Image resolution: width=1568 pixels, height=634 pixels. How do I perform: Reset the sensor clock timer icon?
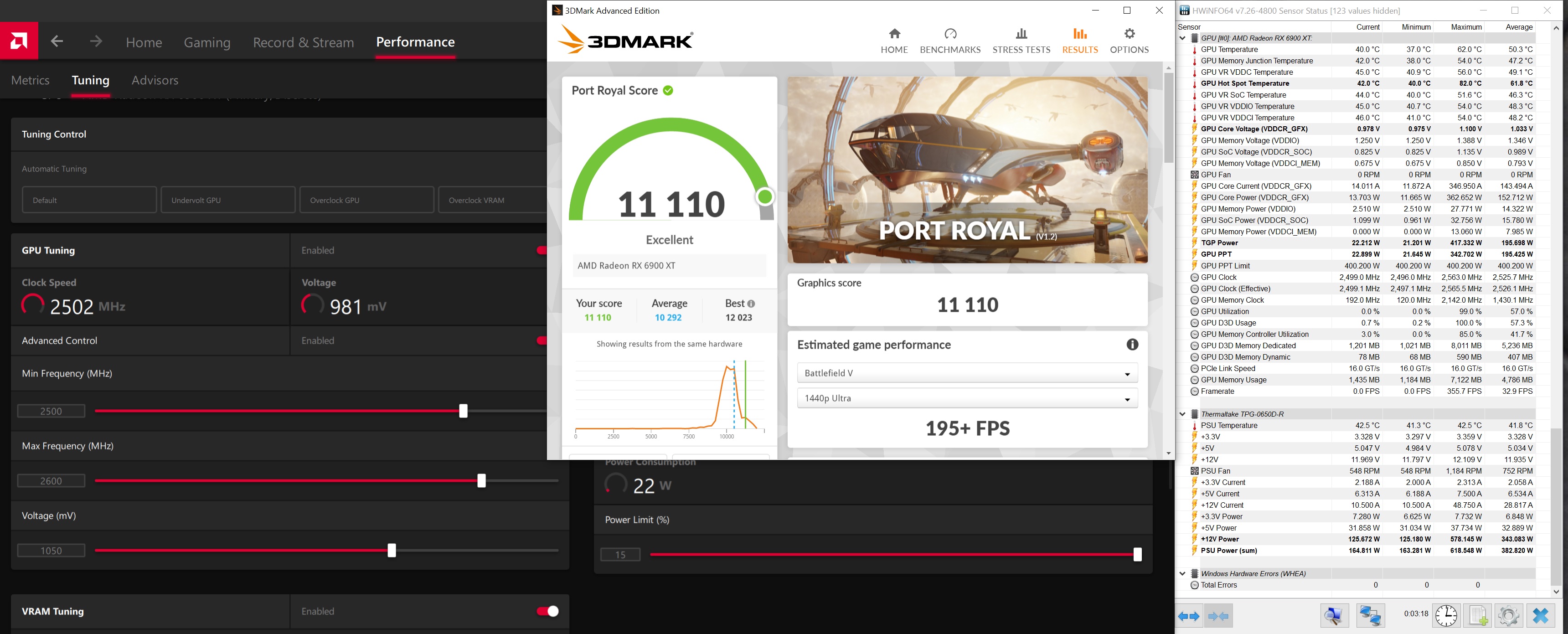pos(1446,616)
